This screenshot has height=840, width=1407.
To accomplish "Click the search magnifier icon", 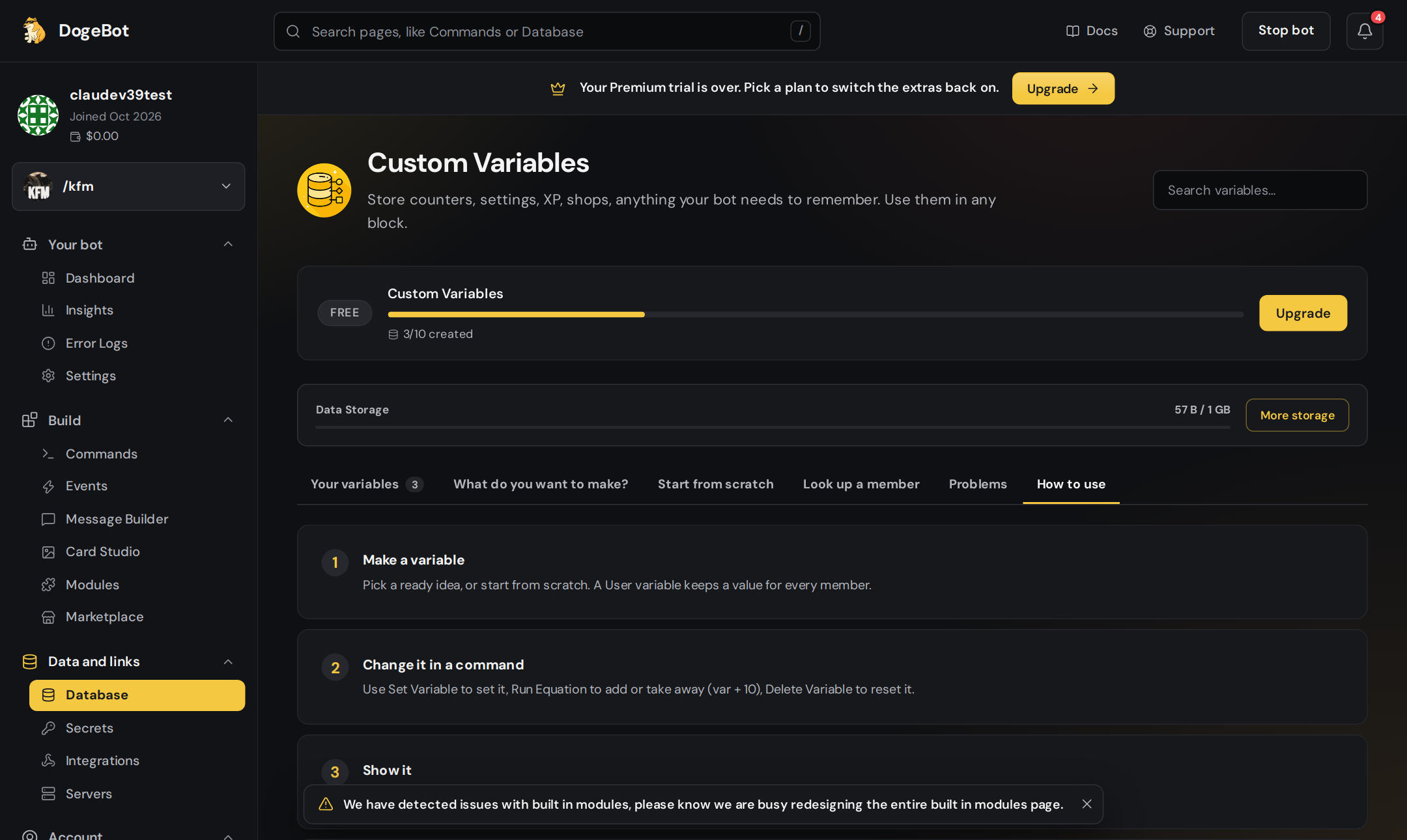I will point(293,31).
